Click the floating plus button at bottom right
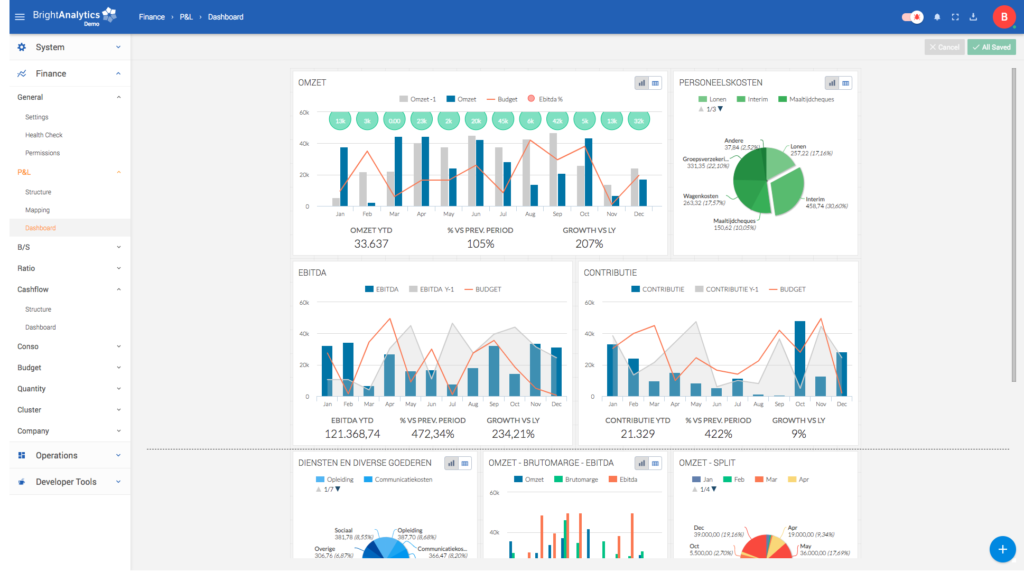The image size is (1024, 582). point(1002,549)
